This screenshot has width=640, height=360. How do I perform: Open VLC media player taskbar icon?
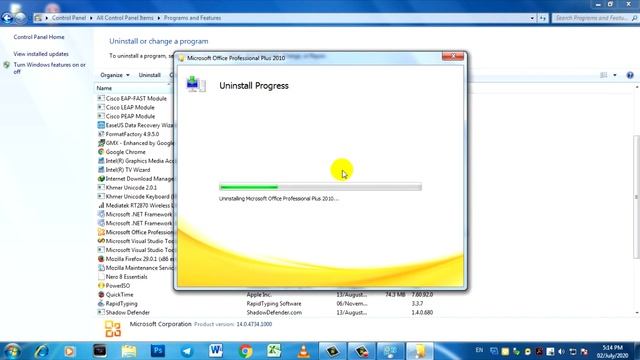pos(303,351)
